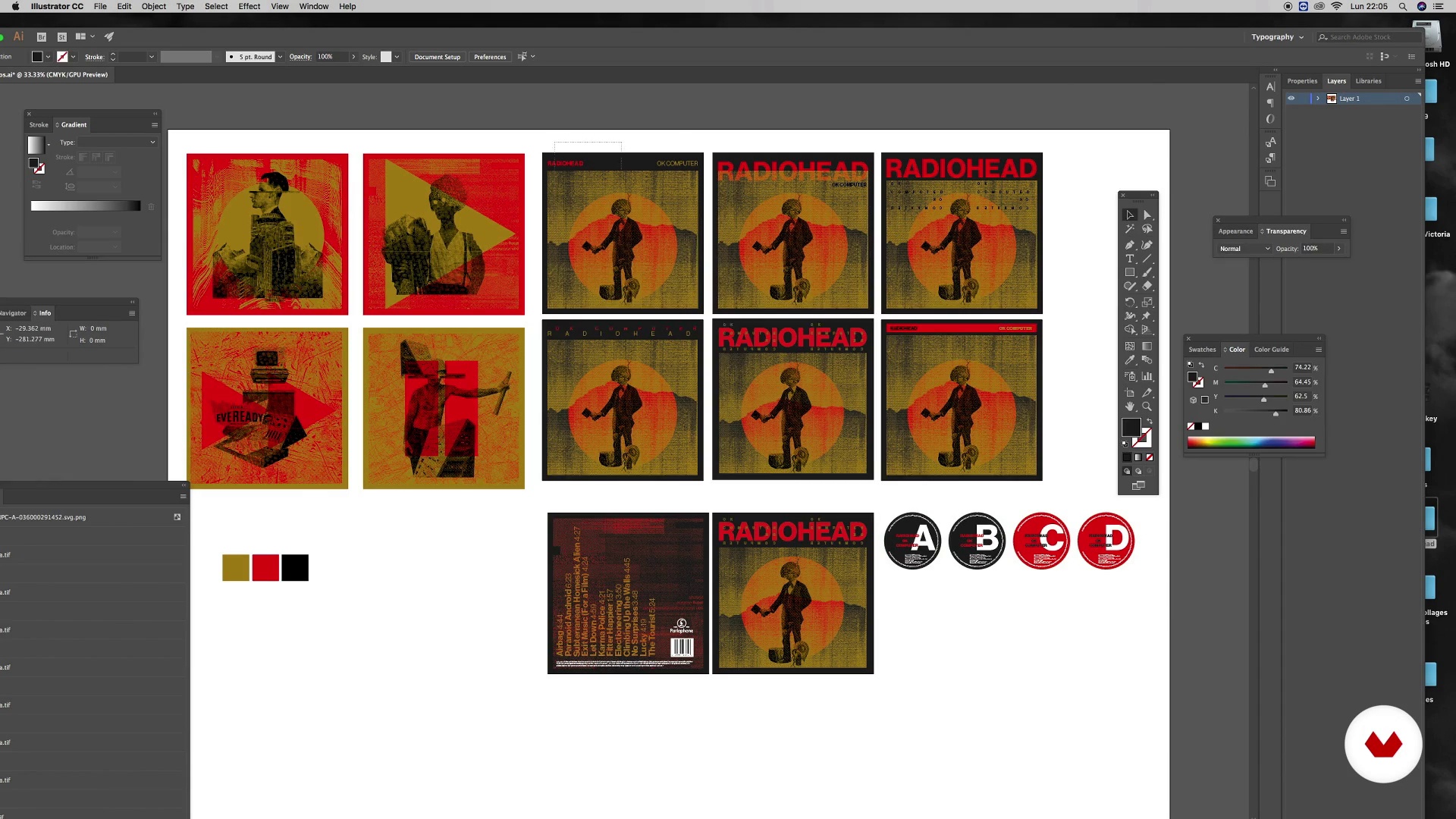Screen dimensions: 1456x819
Task: Open Adobe Bridge via Br icon
Action: click(x=42, y=36)
